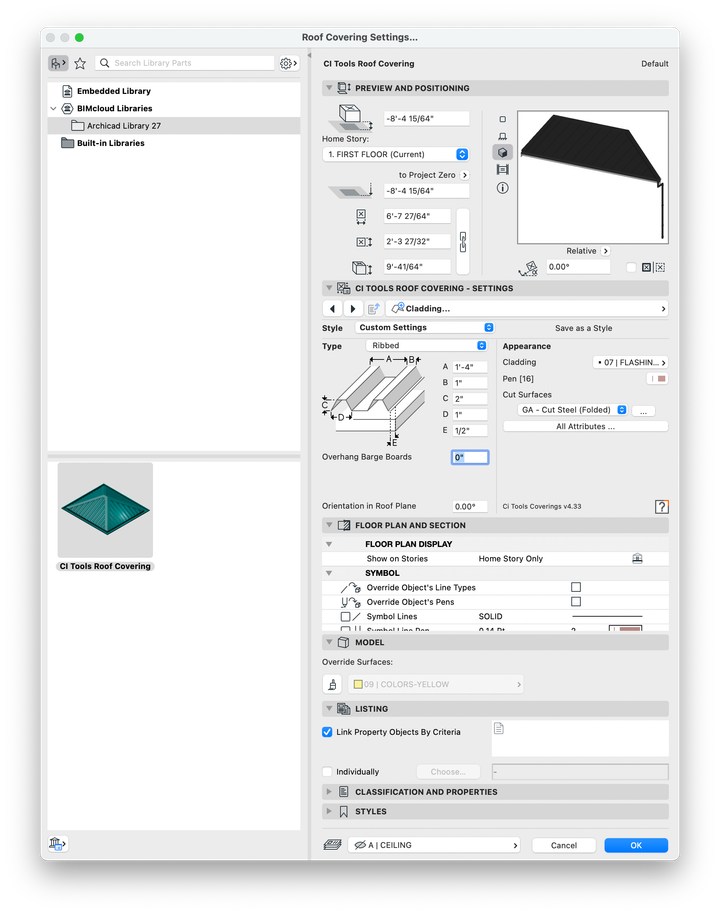Open the Style Custom Settings dropdown
Image resolution: width=720 pixels, height=914 pixels.
click(425, 328)
